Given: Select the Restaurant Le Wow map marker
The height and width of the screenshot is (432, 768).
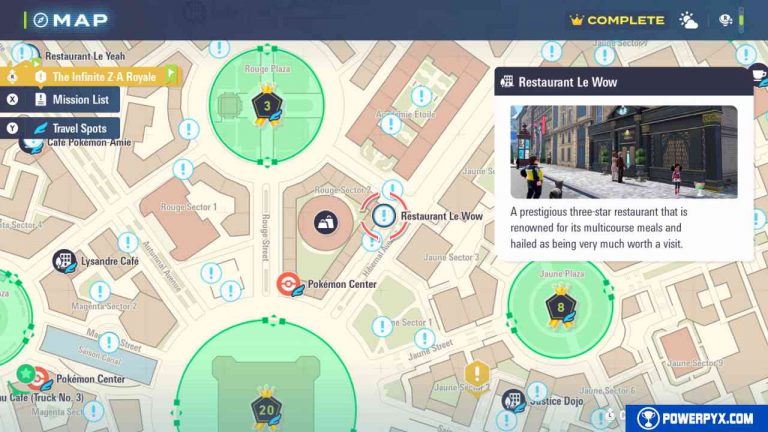Looking at the screenshot, I should 384,216.
